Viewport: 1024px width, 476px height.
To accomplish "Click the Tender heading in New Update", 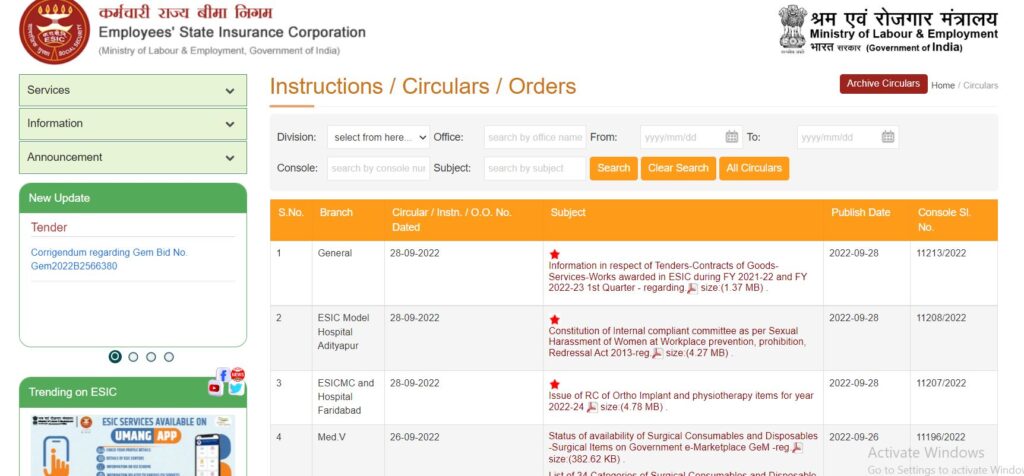I will coord(49,227).
